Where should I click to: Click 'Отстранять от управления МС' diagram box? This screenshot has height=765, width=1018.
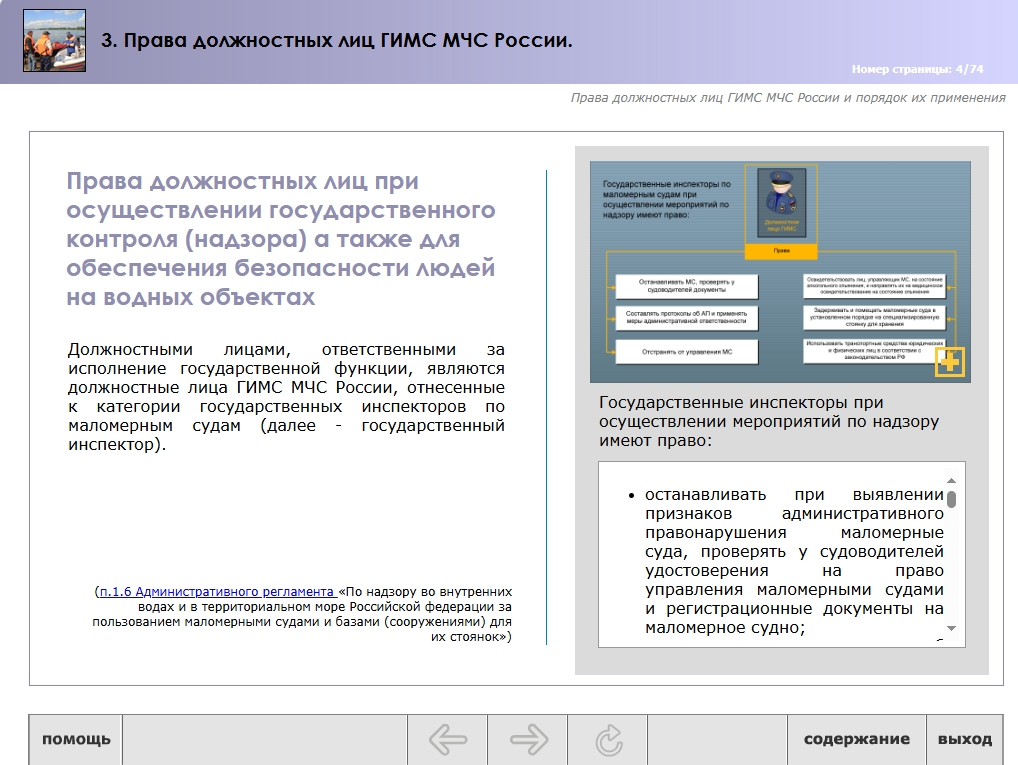(x=686, y=352)
